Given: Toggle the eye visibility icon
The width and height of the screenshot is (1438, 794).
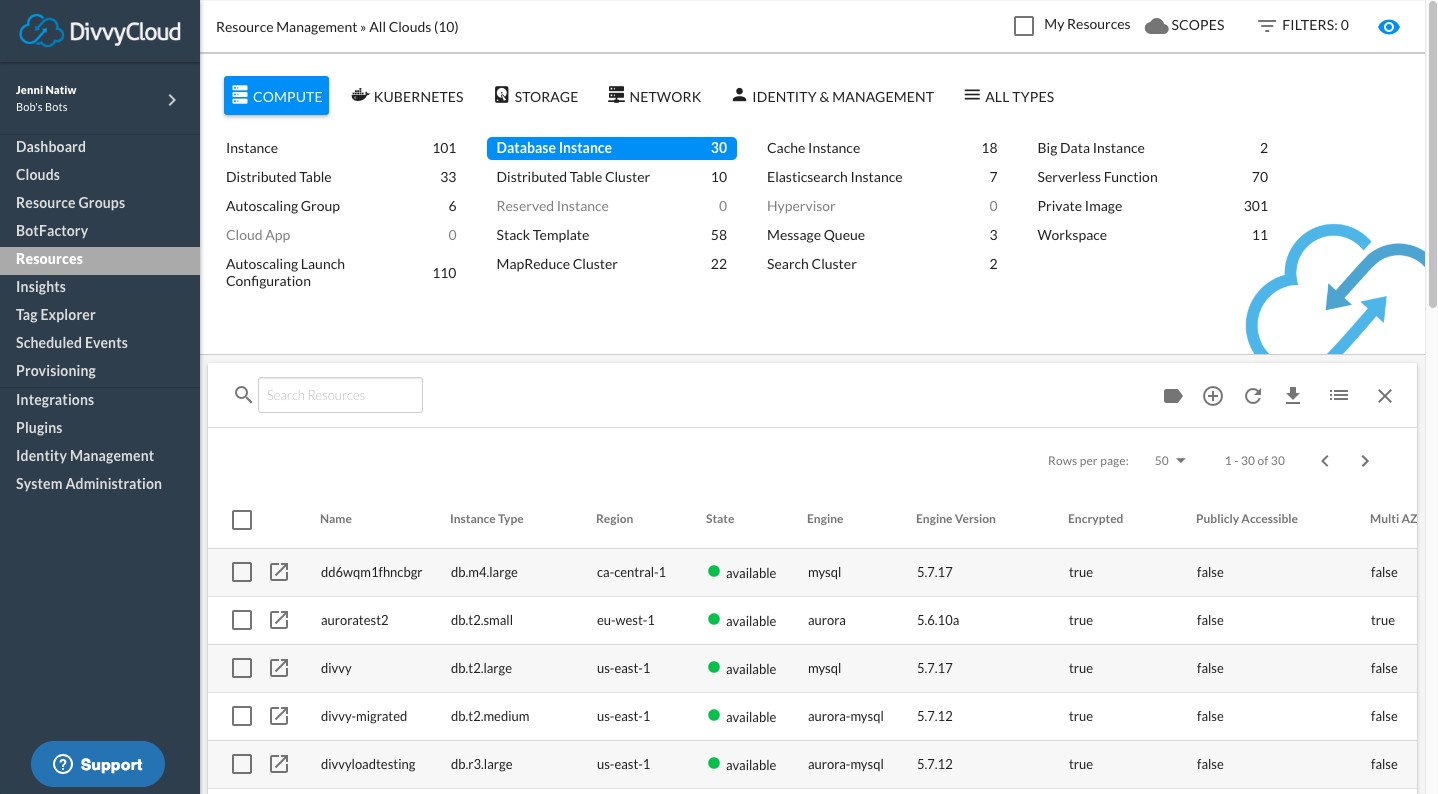Looking at the screenshot, I should tap(1389, 27).
